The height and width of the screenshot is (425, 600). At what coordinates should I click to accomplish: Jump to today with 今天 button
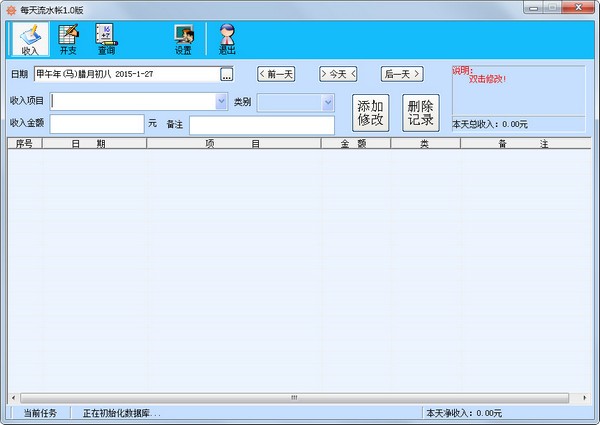pos(338,74)
